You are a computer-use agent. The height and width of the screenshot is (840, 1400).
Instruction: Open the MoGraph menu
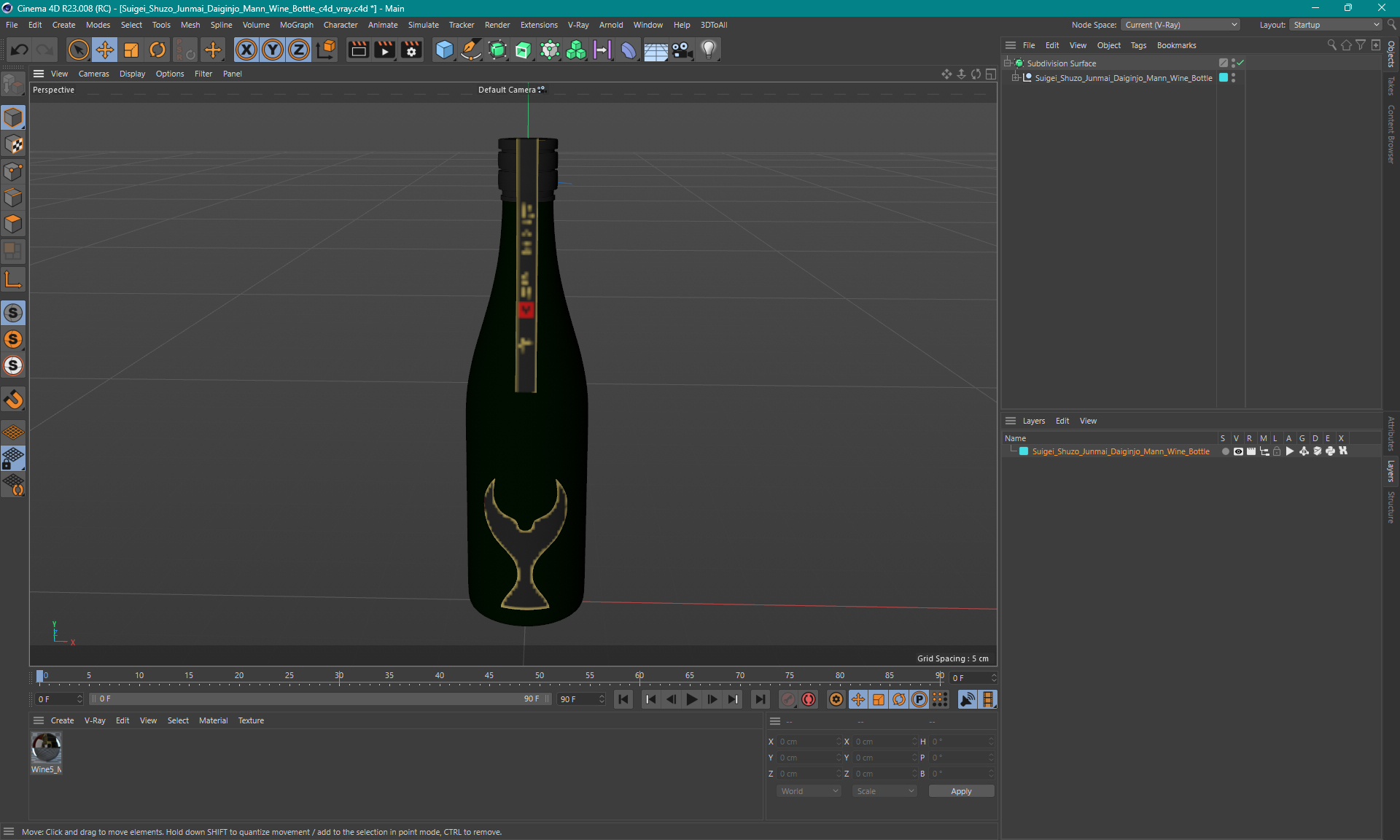(x=296, y=25)
